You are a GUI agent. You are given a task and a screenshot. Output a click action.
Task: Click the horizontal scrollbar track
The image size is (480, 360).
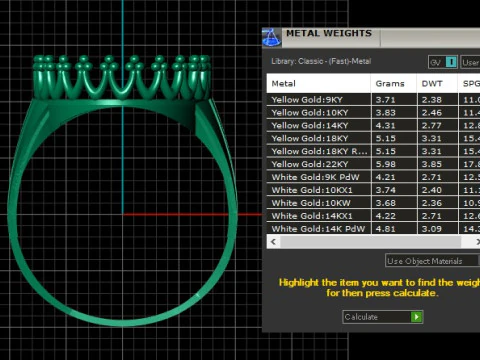click(x=370, y=242)
